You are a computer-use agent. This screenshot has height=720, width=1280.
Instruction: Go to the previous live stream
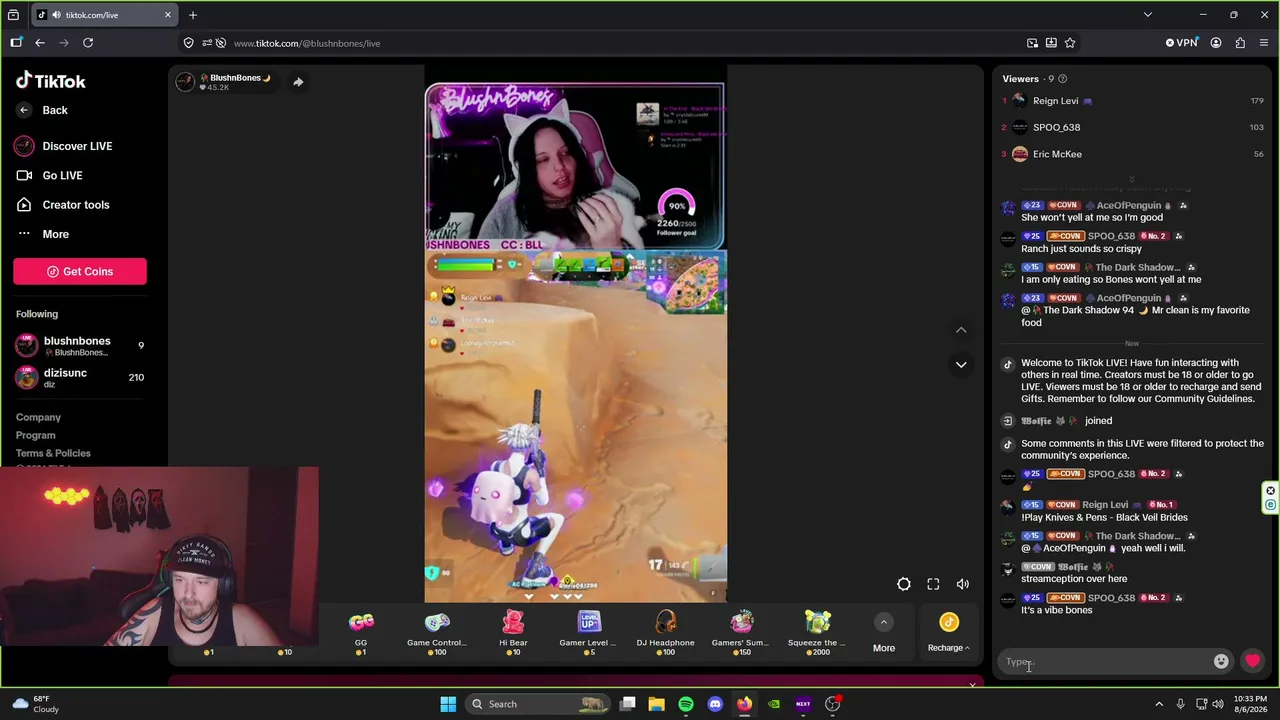pyautogui.click(x=961, y=330)
